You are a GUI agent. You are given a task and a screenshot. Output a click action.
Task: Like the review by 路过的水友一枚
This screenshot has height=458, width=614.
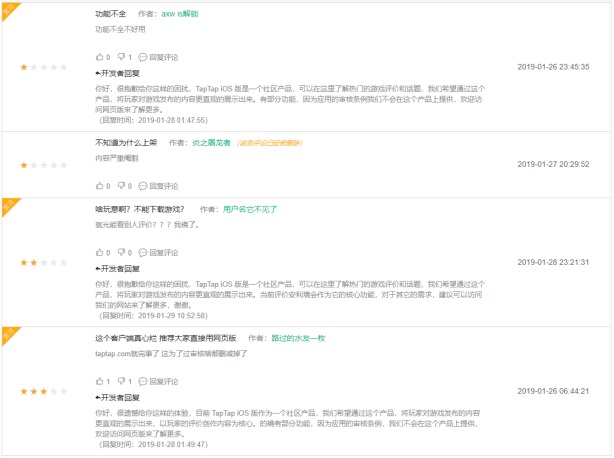pyautogui.click(x=99, y=381)
